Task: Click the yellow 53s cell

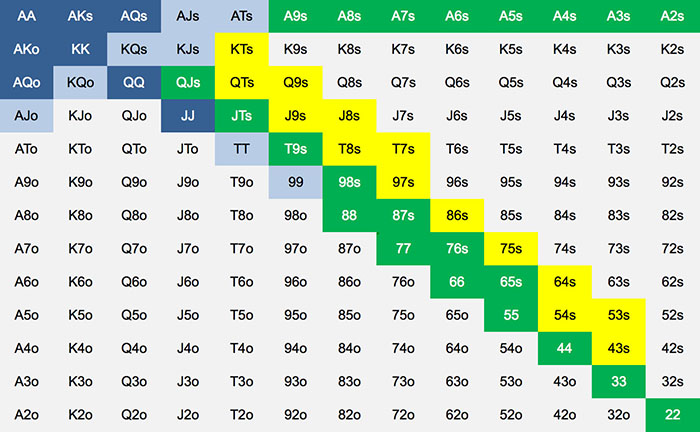Action: (x=619, y=315)
